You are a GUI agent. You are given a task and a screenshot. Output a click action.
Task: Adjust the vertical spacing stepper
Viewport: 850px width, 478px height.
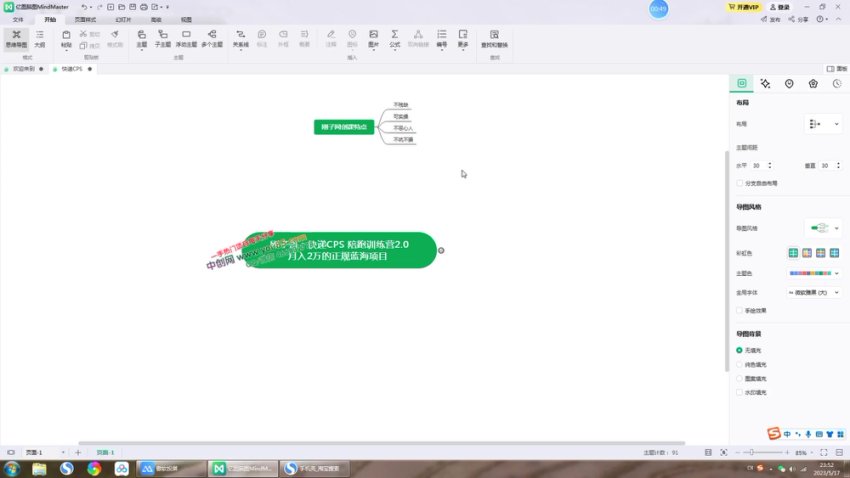click(838, 165)
